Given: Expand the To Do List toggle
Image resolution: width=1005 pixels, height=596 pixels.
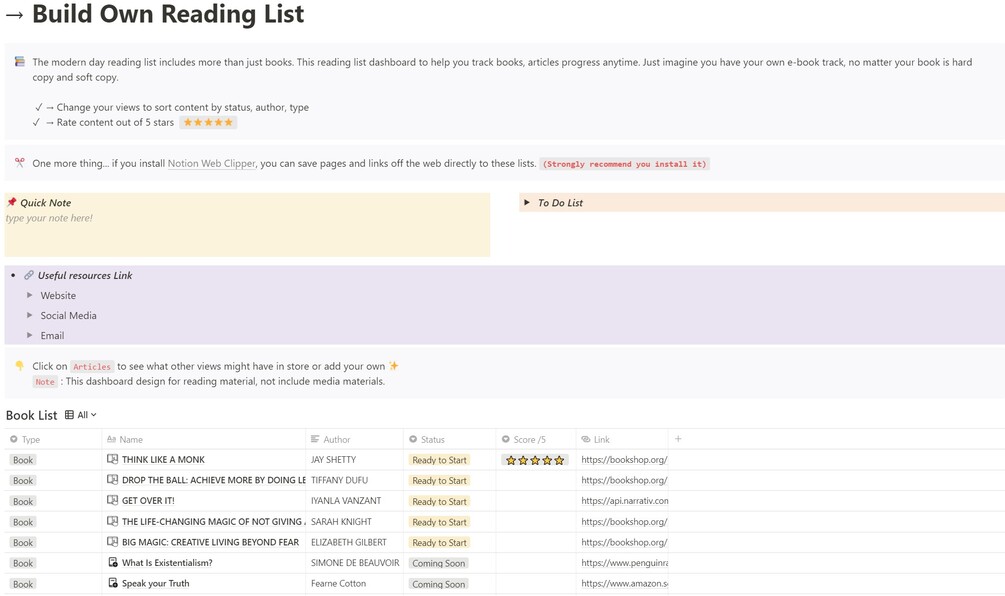Looking at the screenshot, I should click(x=527, y=203).
